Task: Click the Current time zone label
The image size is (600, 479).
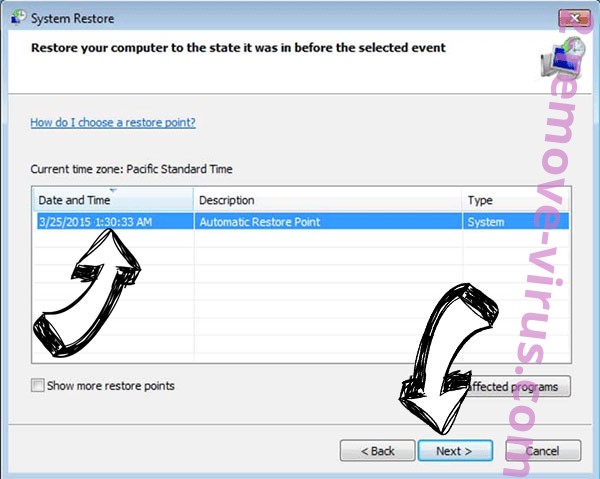Action: click(x=131, y=169)
